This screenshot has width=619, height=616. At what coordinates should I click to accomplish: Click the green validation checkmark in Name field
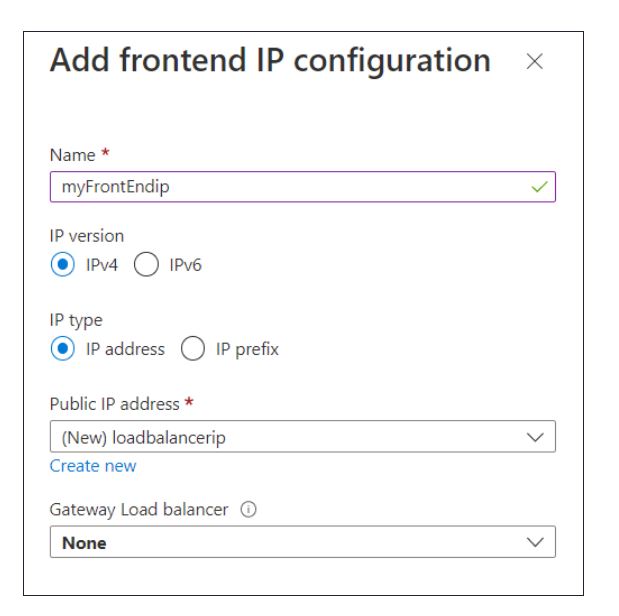tap(539, 186)
